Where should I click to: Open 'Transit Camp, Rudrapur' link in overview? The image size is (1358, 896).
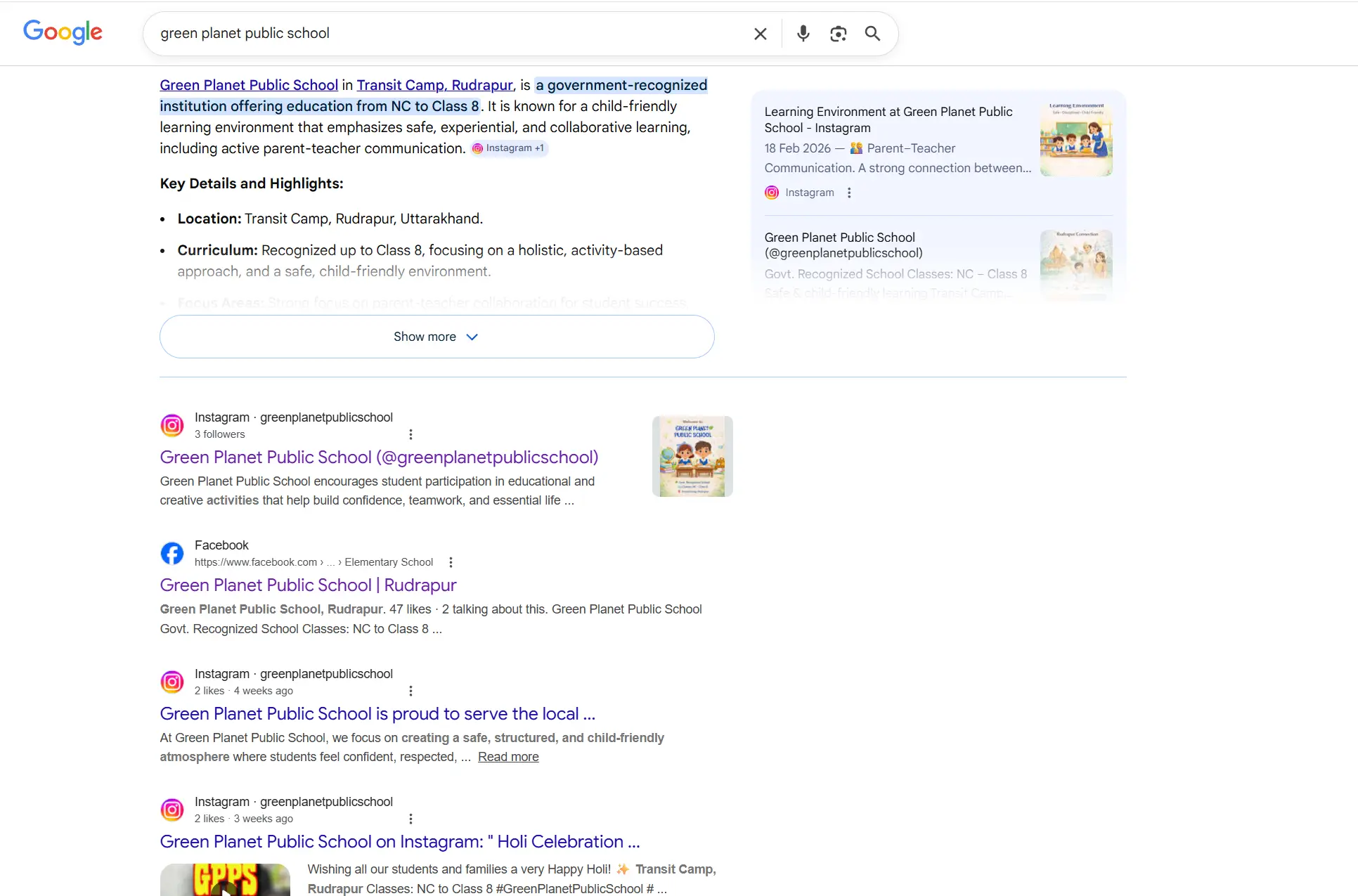pos(434,85)
